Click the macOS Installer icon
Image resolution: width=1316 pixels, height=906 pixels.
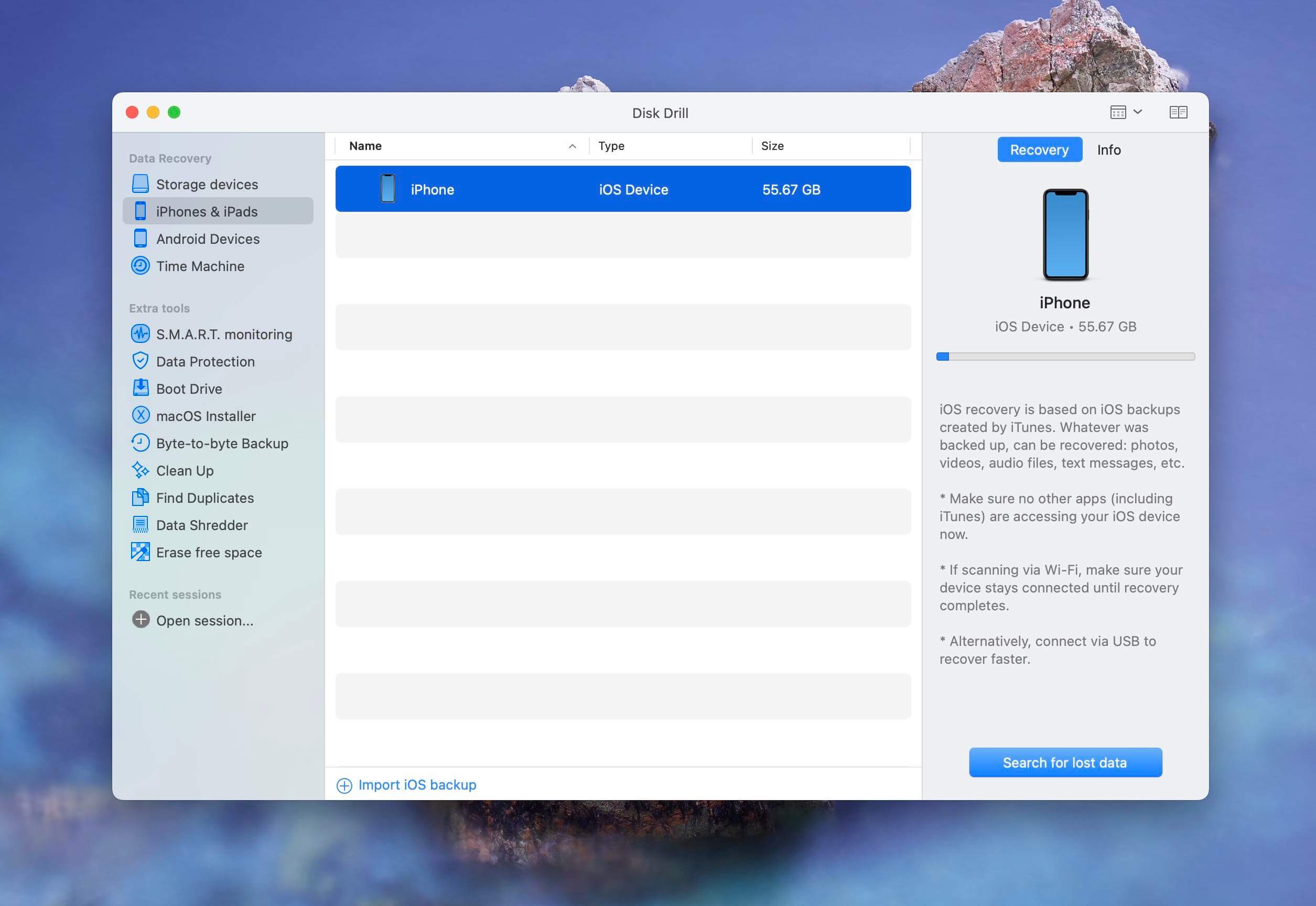[140, 416]
